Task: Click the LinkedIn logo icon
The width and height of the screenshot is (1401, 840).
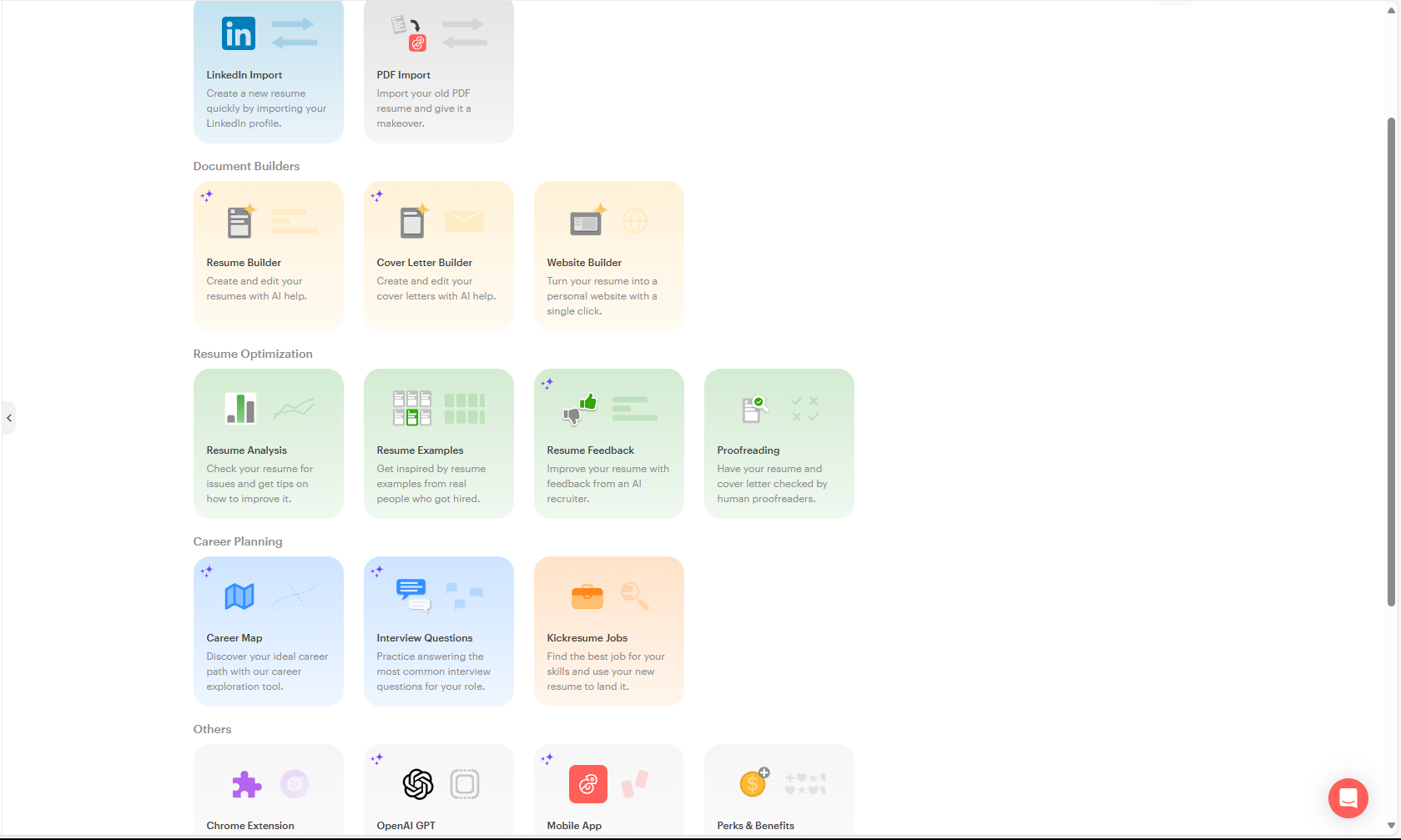Action: (x=239, y=33)
